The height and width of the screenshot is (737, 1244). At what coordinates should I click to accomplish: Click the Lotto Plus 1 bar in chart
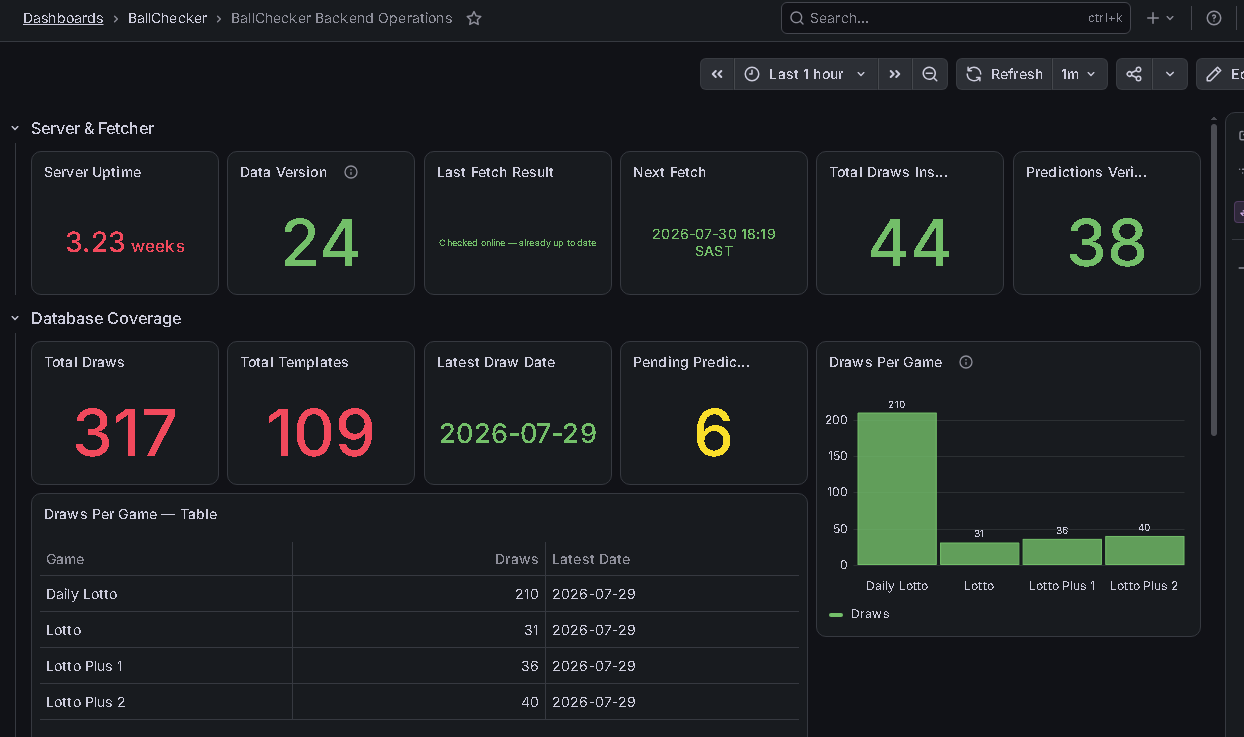pos(1062,552)
